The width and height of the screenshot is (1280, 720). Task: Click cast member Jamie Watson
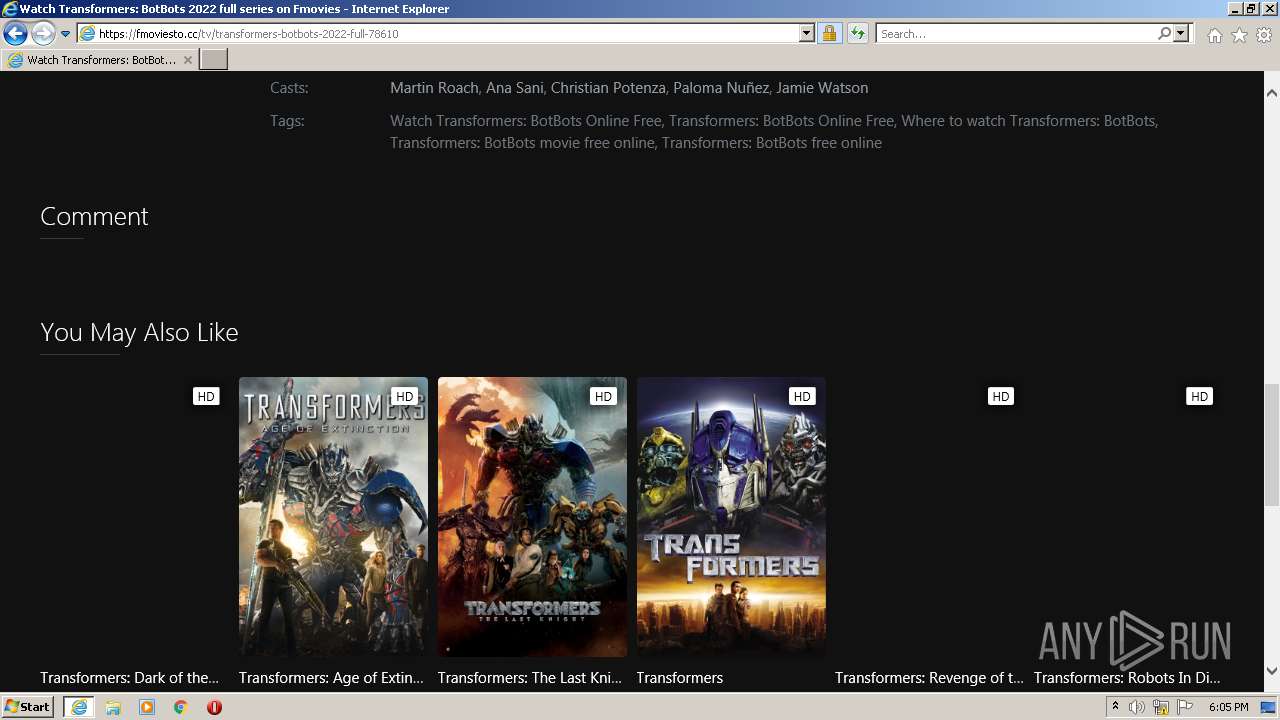[x=822, y=88]
